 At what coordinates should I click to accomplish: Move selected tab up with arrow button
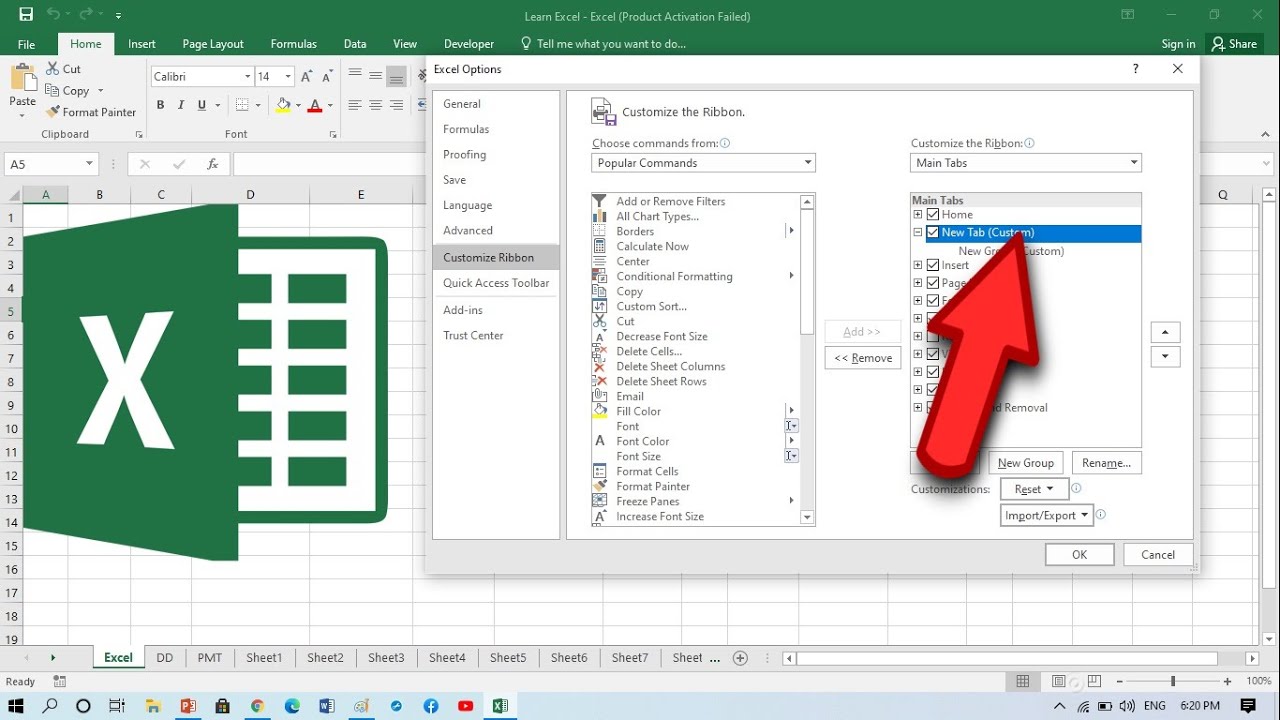[x=1165, y=332]
